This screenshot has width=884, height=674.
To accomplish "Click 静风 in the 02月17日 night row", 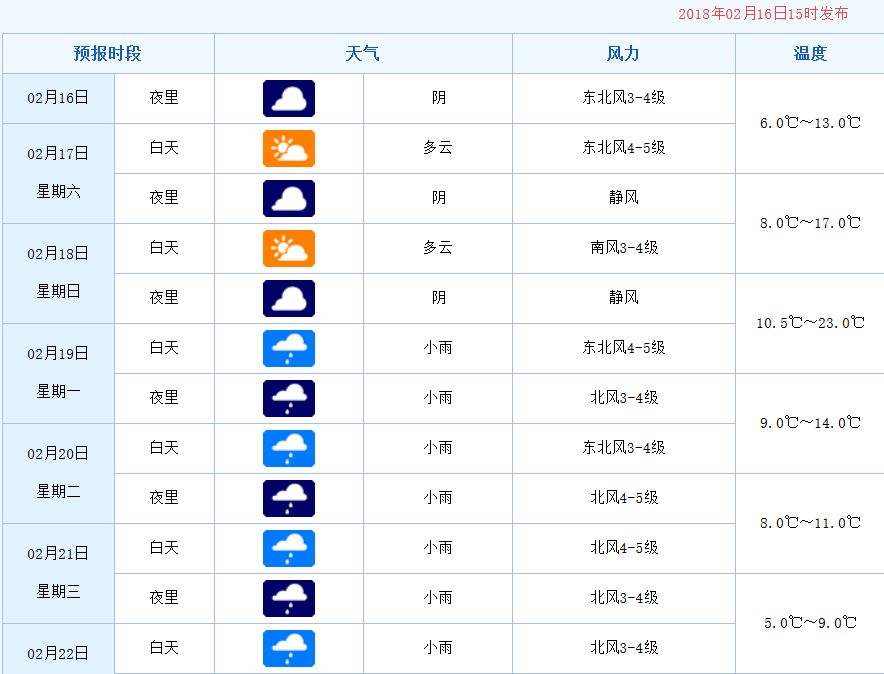I will pos(624,197).
